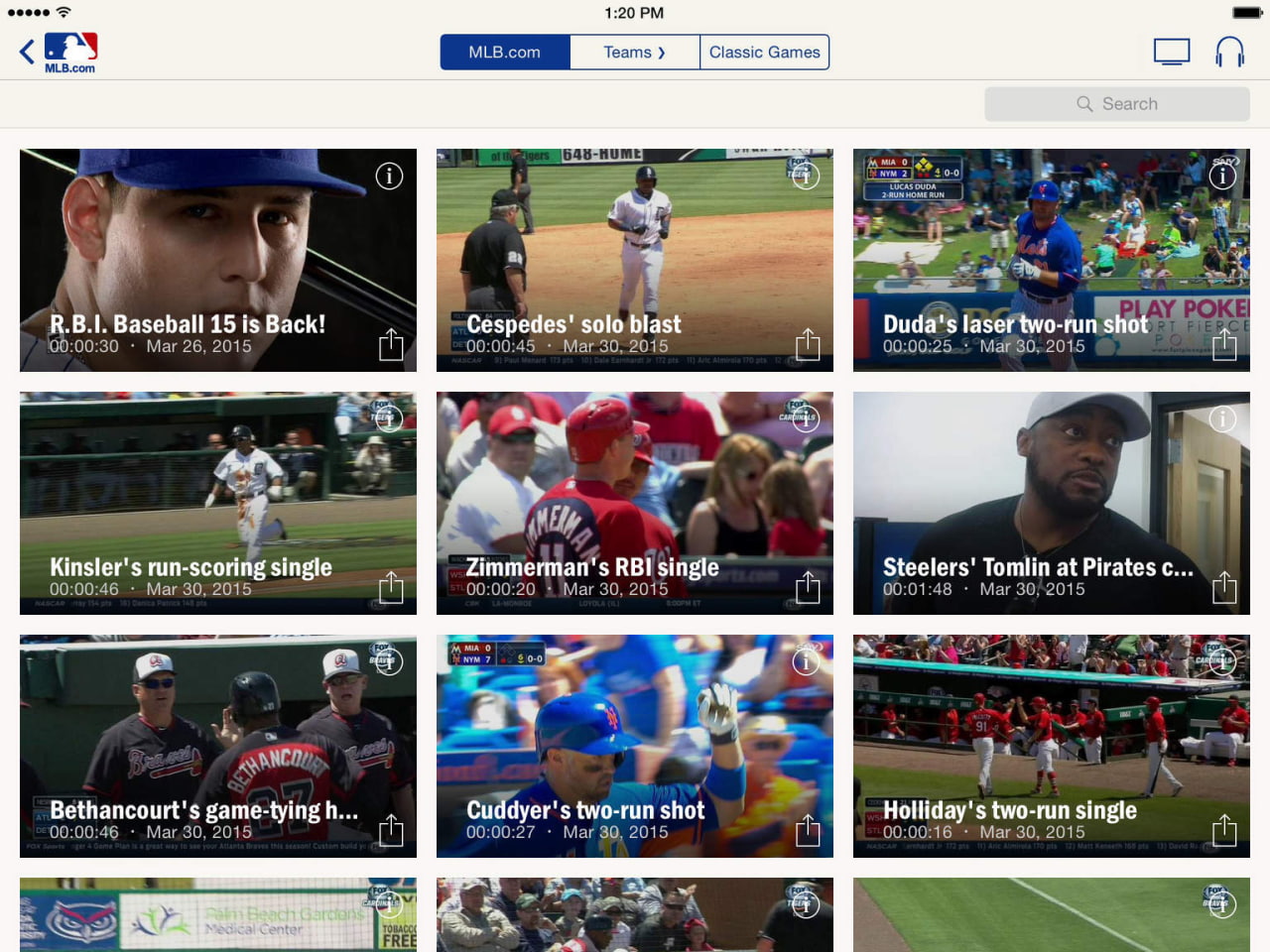Show info overlay for Zimmerman's RBI single
Image resolution: width=1270 pixels, height=952 pixels.
(805, 418)
